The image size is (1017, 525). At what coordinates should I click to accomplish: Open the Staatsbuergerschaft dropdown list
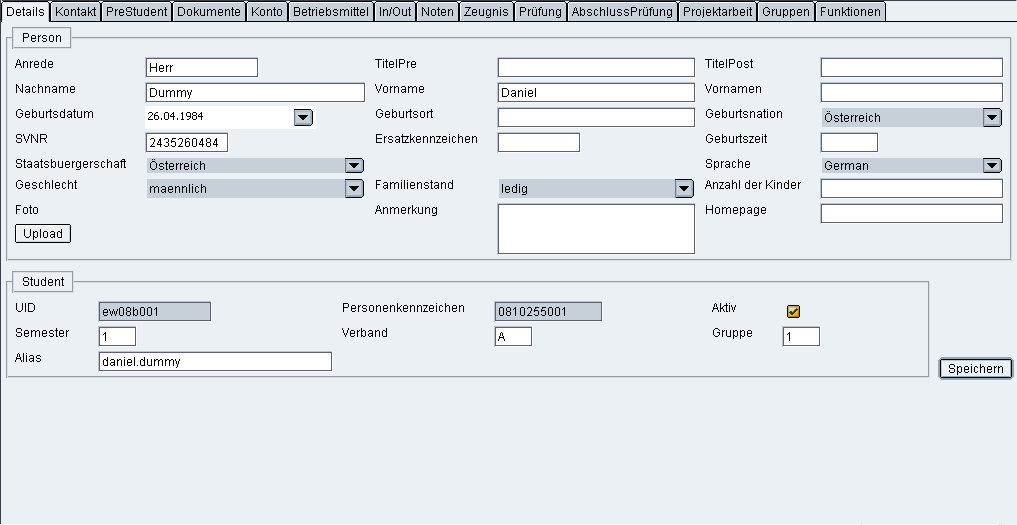point(354,166)
